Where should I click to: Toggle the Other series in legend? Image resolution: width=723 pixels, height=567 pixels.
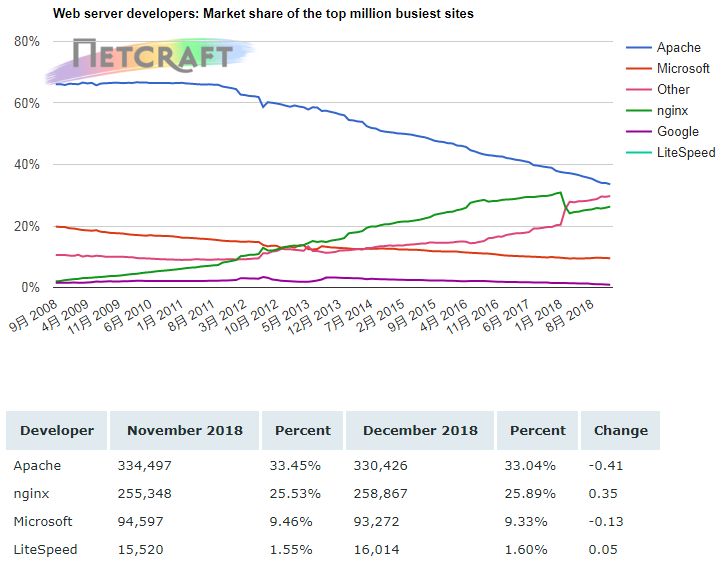(658, 89)
